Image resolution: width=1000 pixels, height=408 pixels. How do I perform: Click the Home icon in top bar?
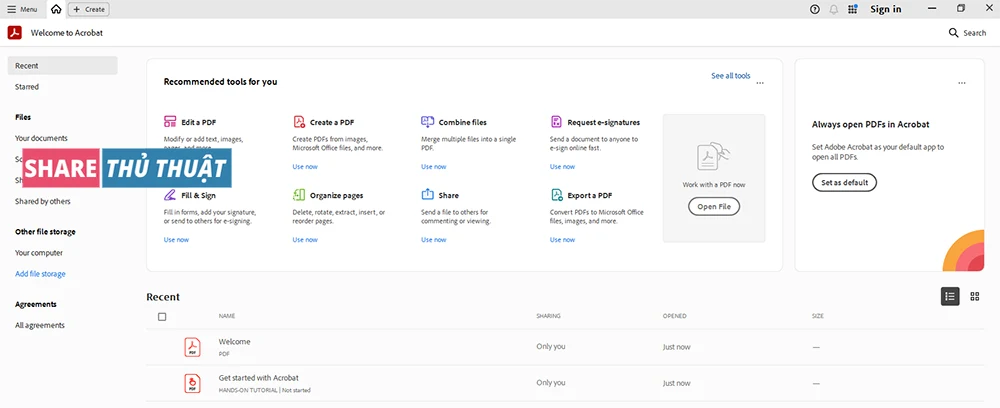click(56, 9)
